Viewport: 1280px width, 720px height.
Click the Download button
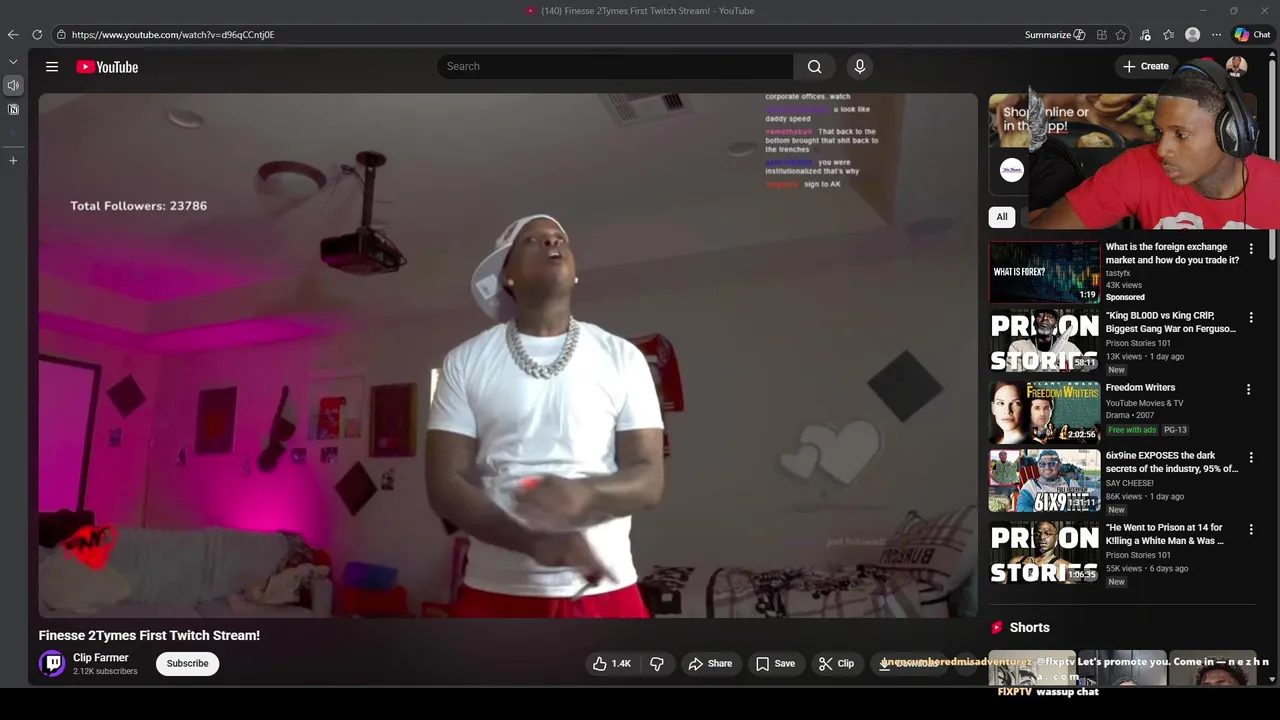(x=909, y=664)
